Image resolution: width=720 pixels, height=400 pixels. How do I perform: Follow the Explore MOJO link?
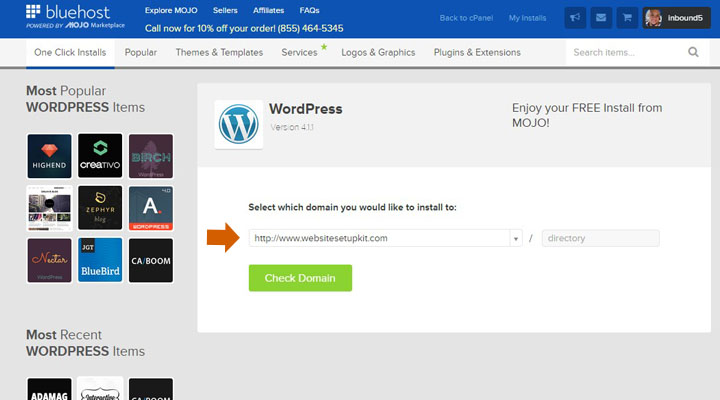tap(171, 10)
